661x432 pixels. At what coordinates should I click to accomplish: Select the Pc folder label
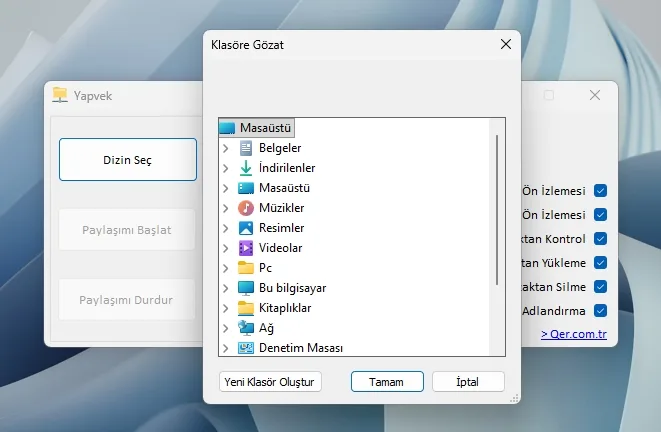click(266, 268)
